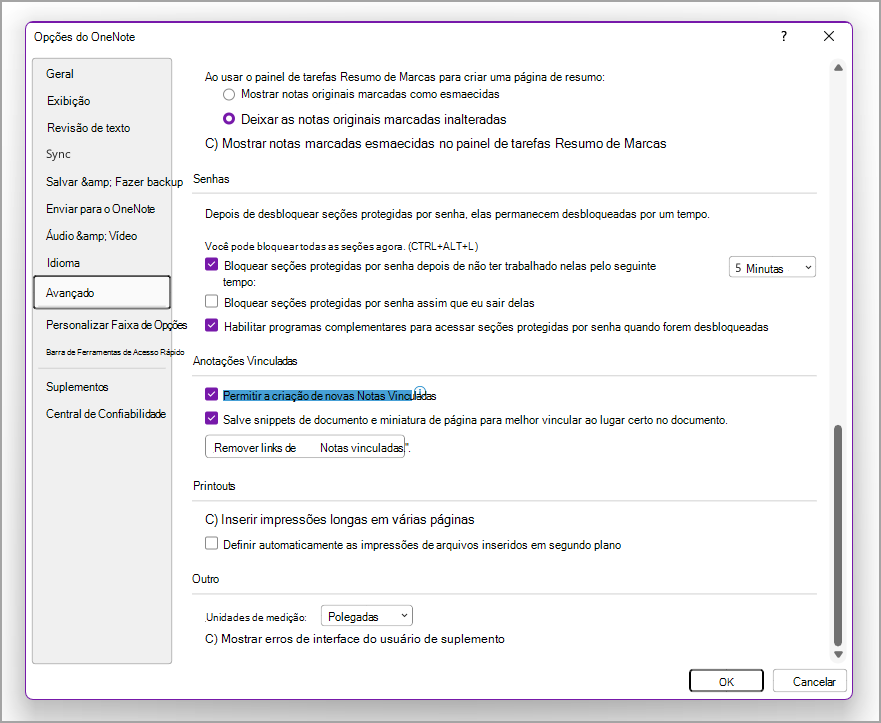Click the scrollbar down arrow

[x=838, y=654]
